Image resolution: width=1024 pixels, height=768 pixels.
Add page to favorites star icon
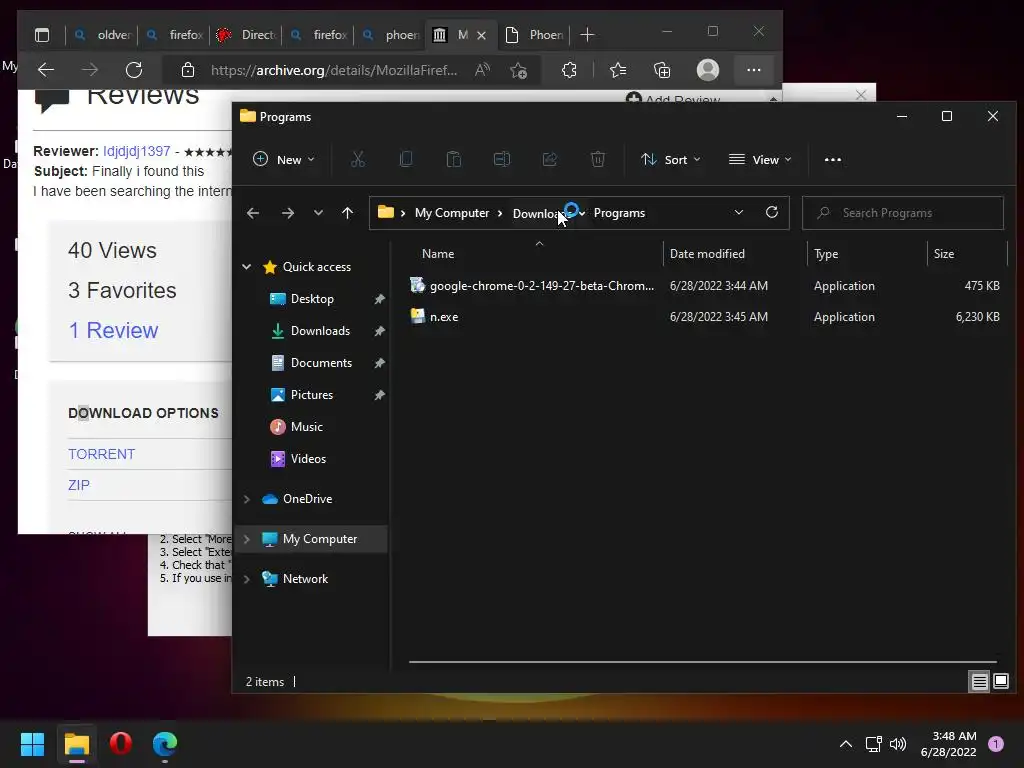519,70
